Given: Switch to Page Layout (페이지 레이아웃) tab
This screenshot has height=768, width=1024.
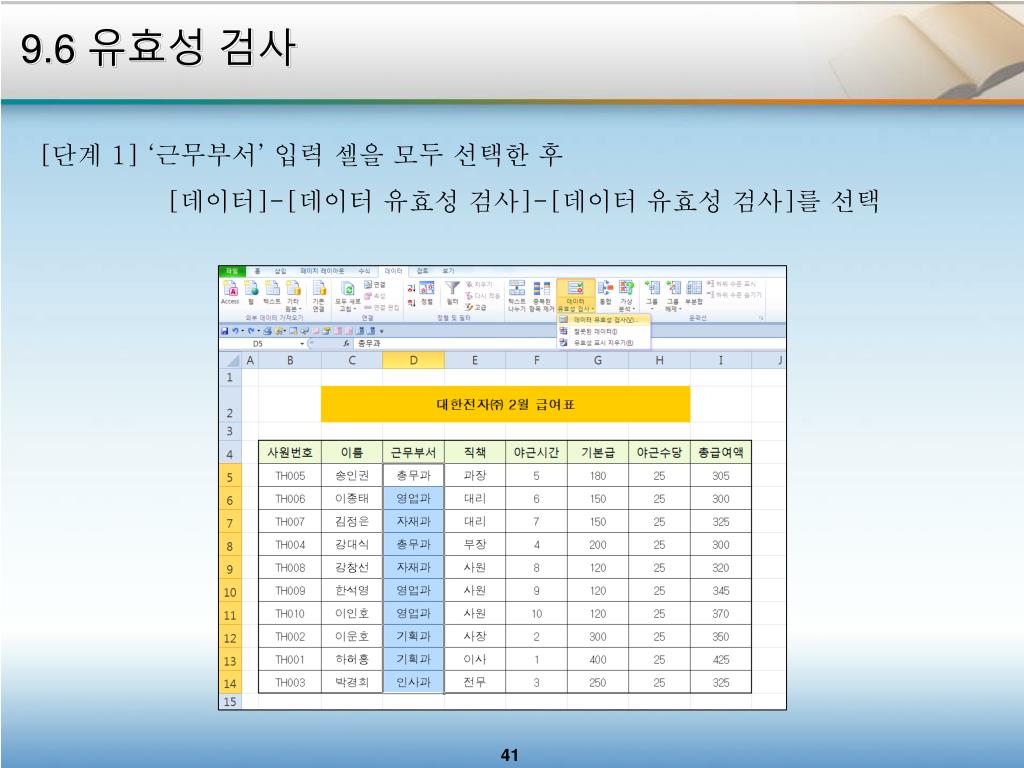Looking at the screenshot, I should tap(322, 271).
